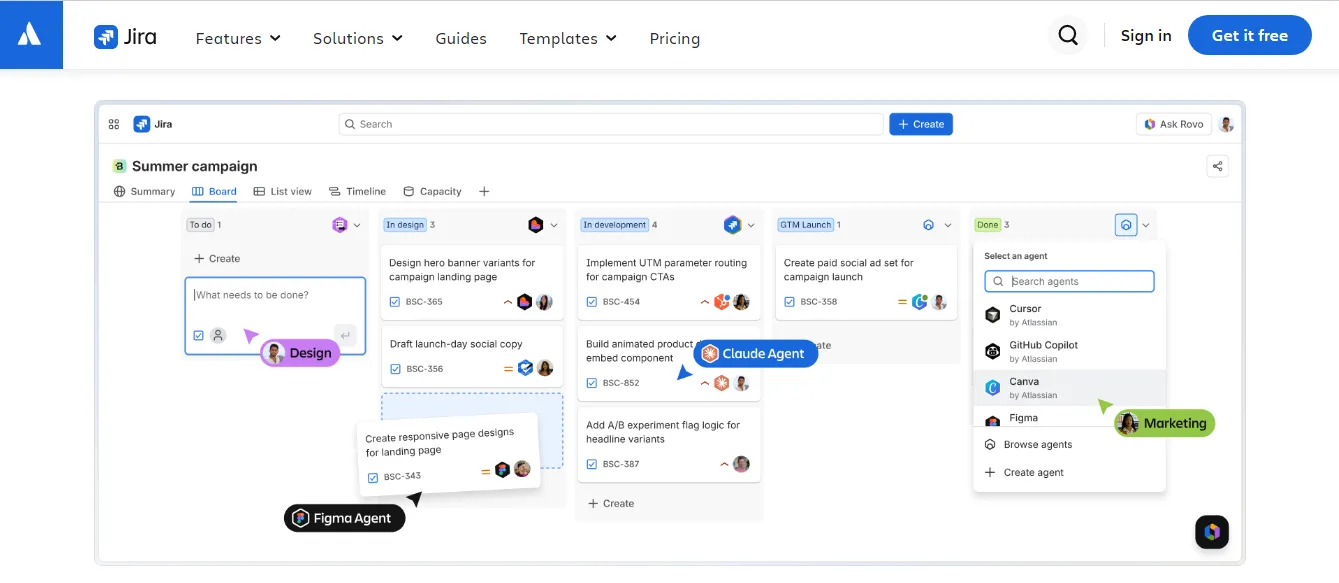Click the Done column agent icon button

point(1126,225)
